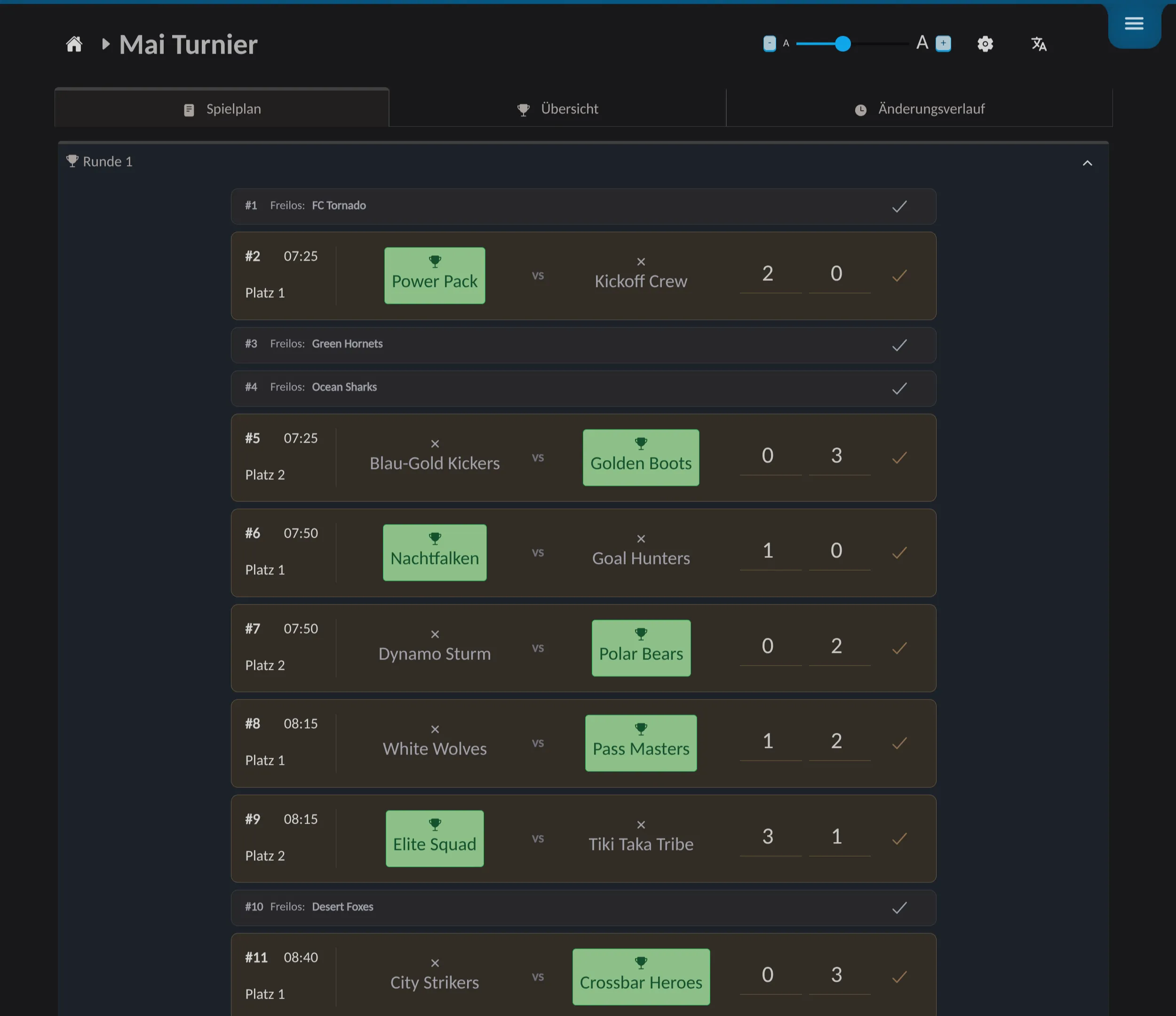Edit Kickoff Crew score field showing 0

[840, 275]
